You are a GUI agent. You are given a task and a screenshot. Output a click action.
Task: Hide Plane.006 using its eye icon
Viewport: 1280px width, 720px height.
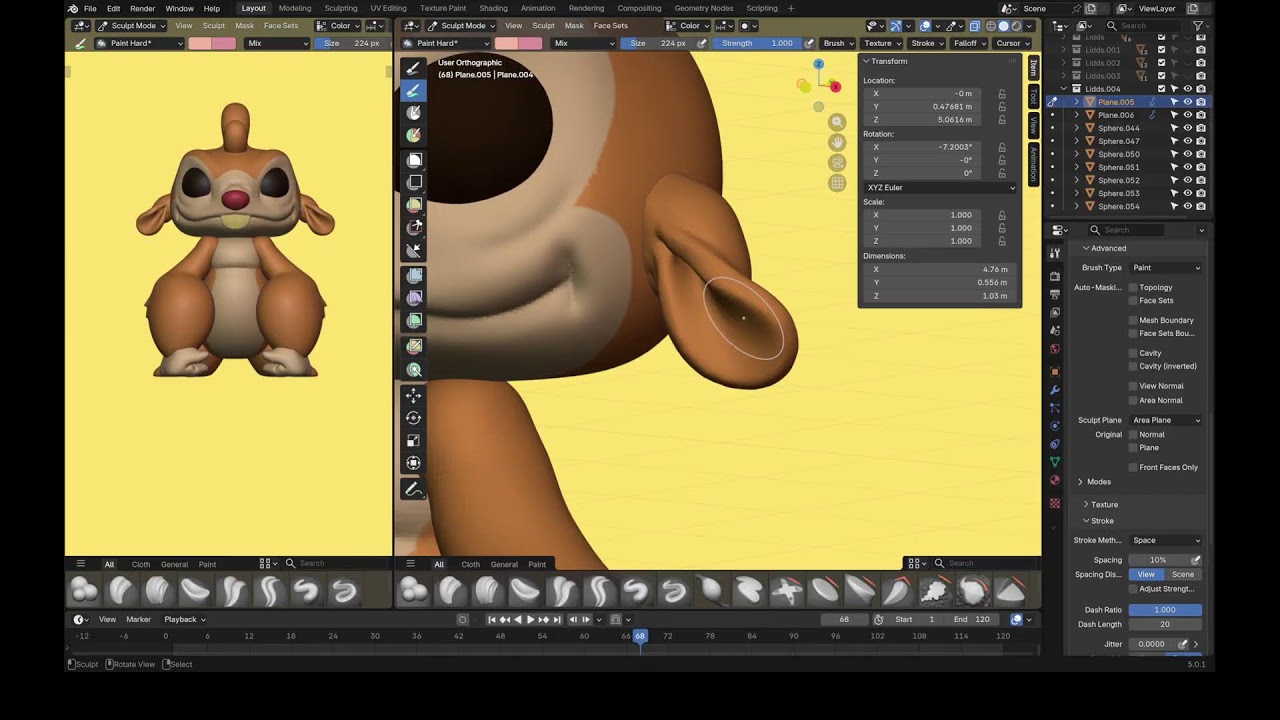pos(1187,115)
